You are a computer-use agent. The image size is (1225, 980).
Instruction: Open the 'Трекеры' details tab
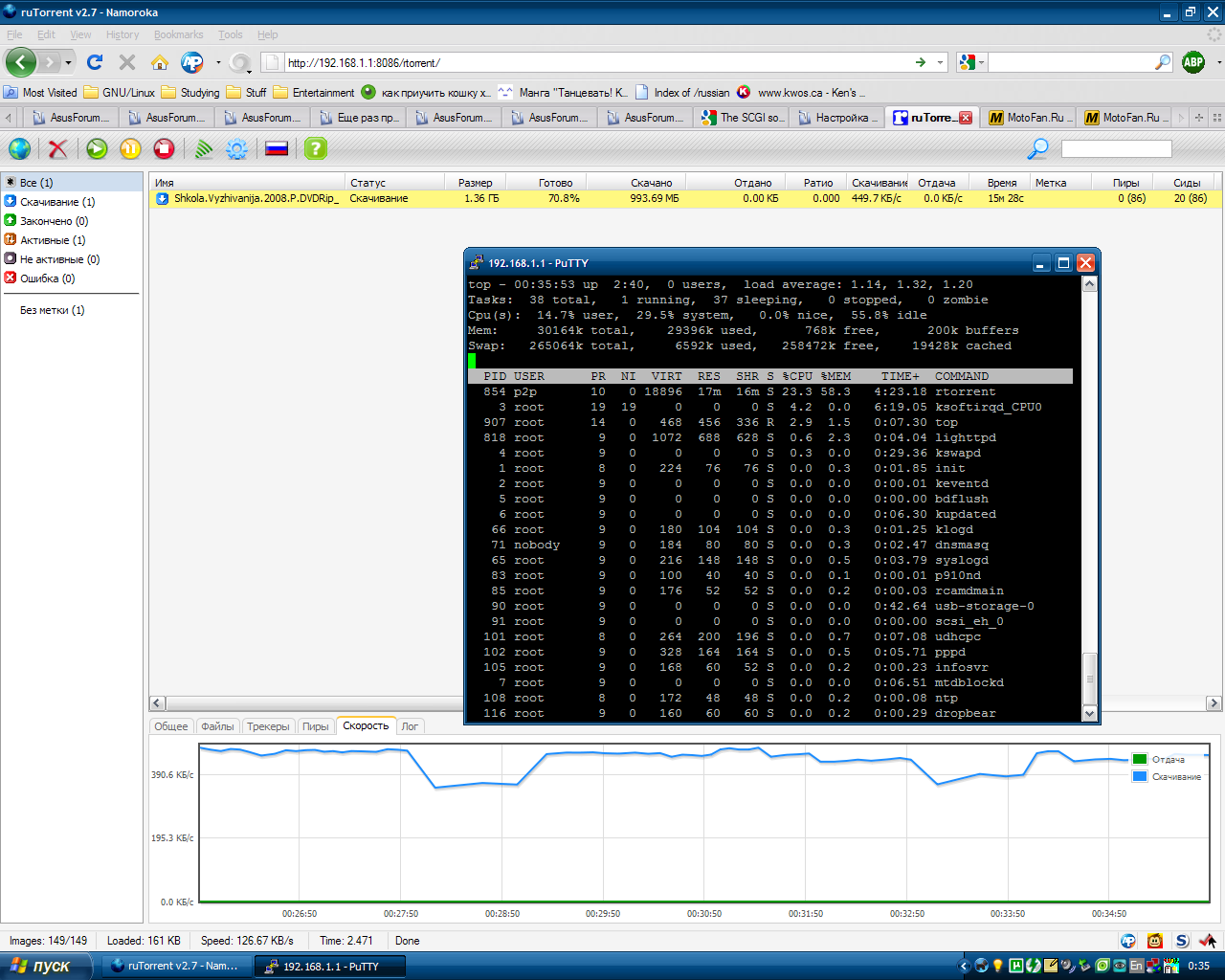(268, 726)
